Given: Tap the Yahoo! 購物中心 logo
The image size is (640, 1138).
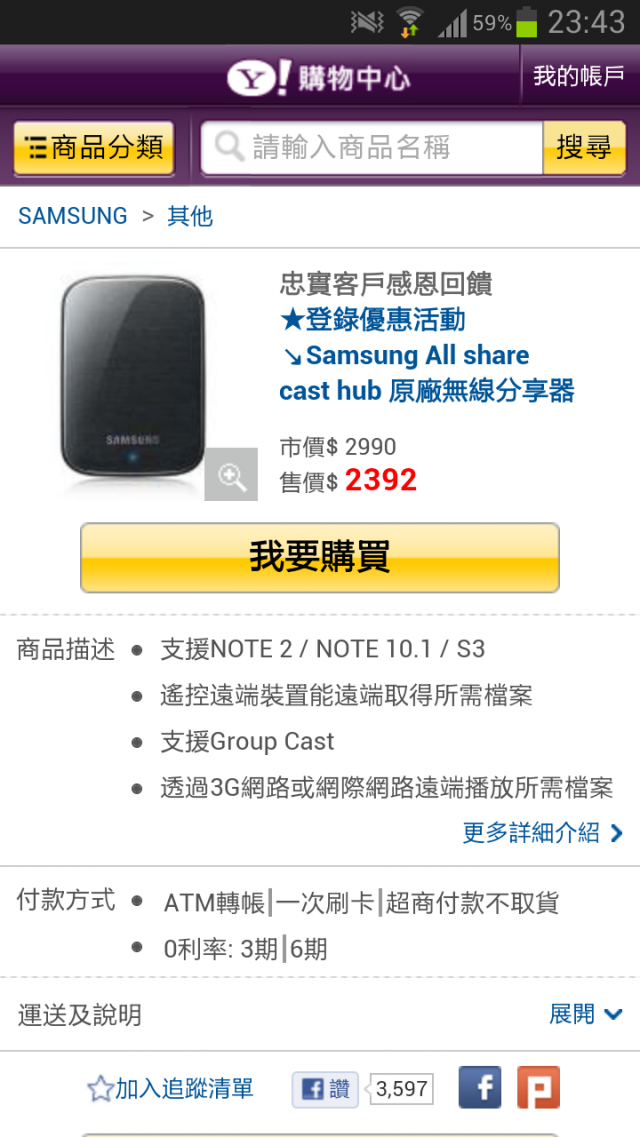Looking at the screenshot, I should click(x=319, y=79).
